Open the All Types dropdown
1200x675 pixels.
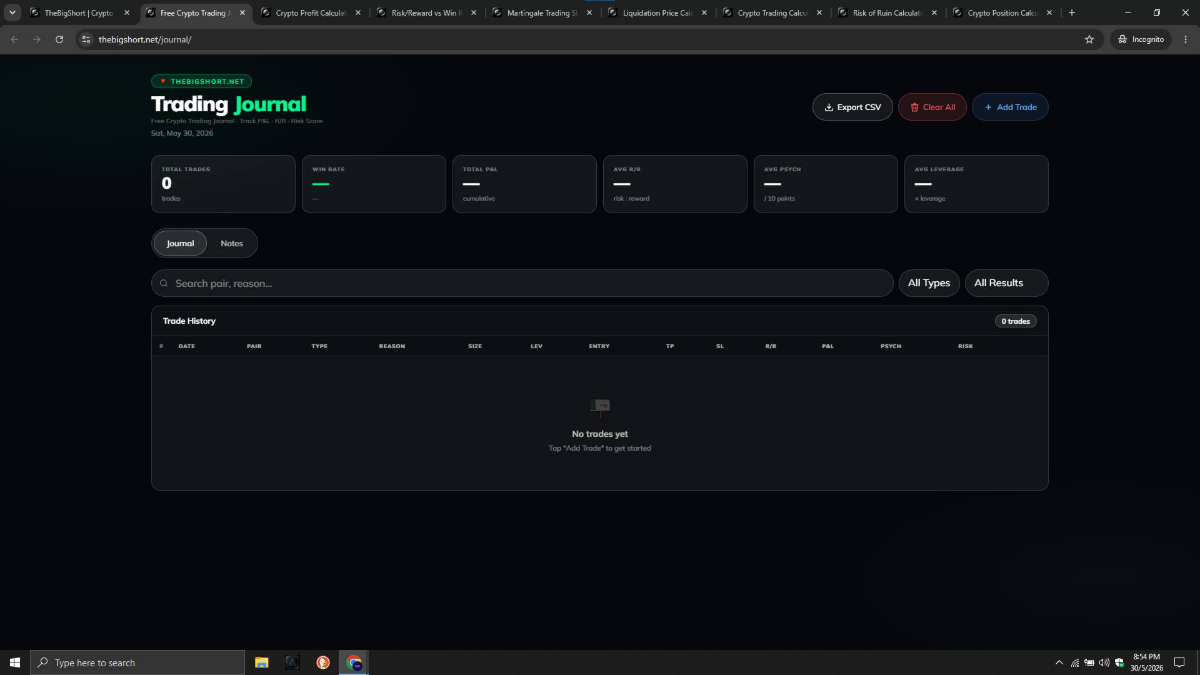(929, 283)
